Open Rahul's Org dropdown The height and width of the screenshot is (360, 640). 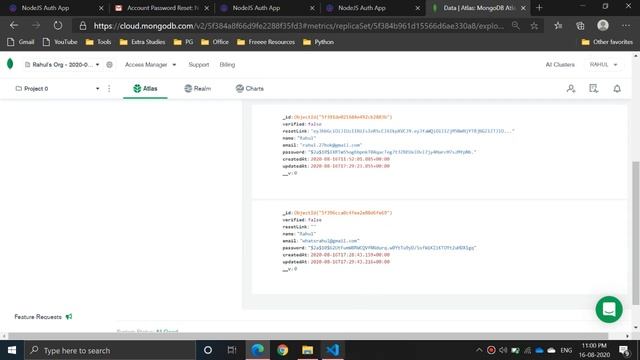tap(62, 64)
